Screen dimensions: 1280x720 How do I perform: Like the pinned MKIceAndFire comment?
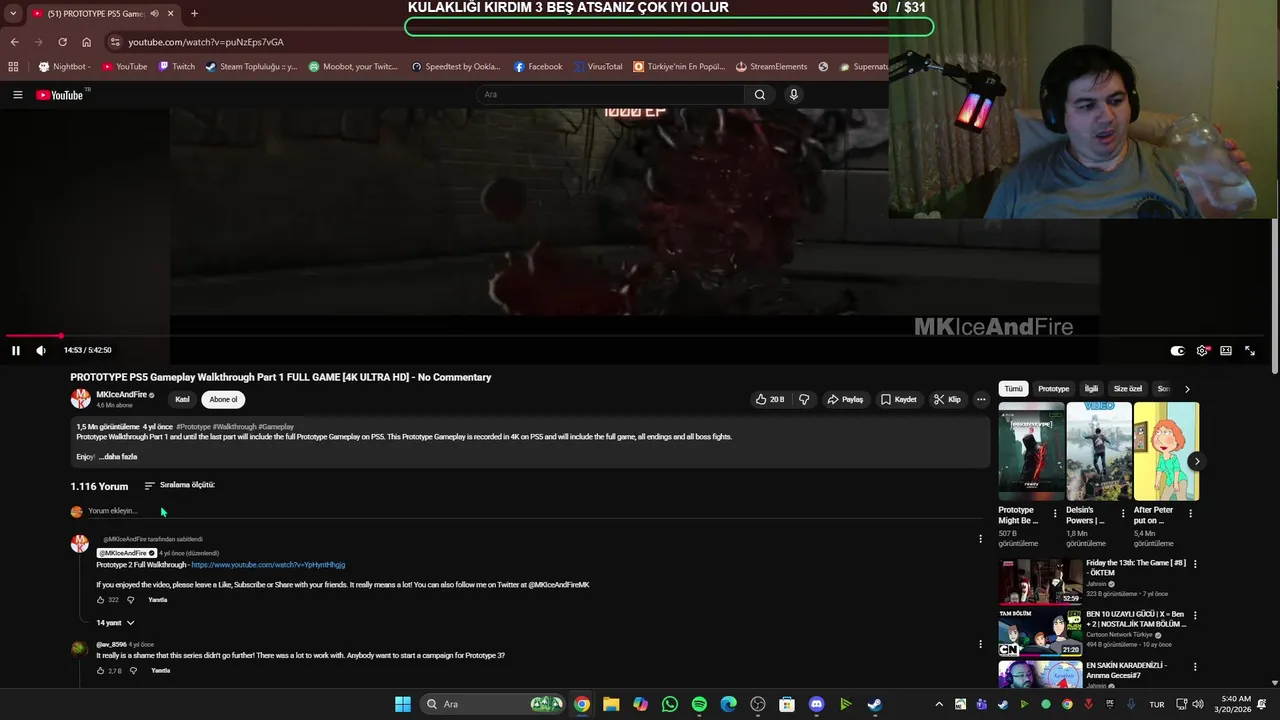(x=100, y=600)
